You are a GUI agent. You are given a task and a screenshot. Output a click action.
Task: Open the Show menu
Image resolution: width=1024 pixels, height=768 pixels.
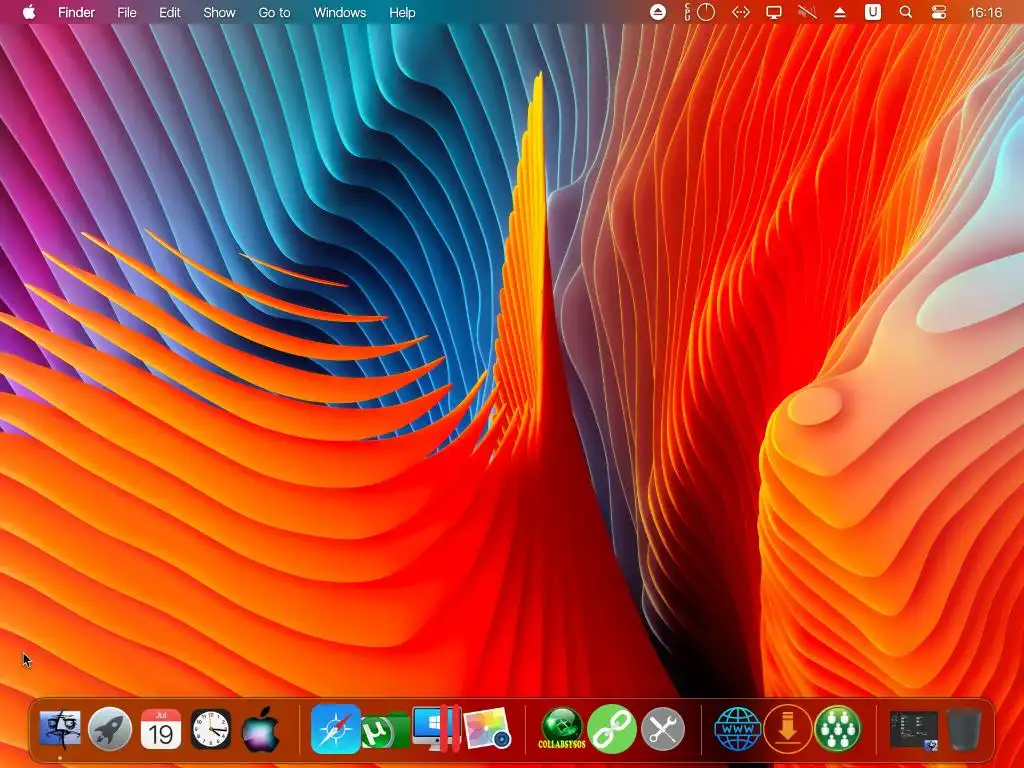tap(219, 12)
